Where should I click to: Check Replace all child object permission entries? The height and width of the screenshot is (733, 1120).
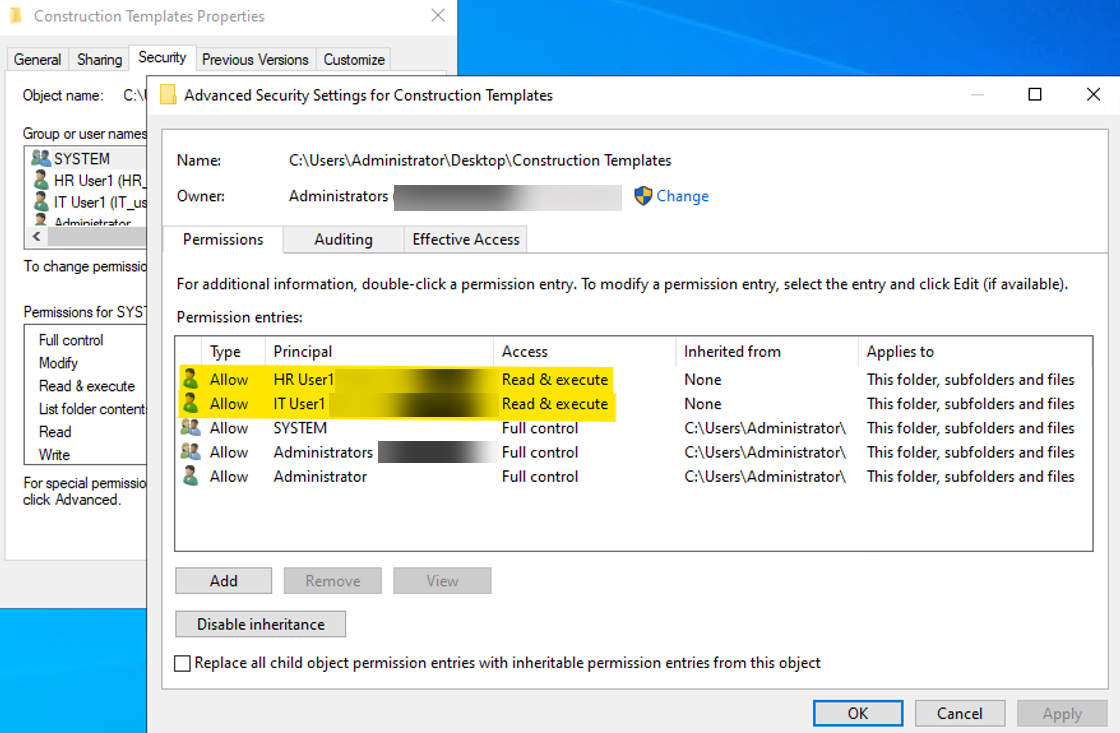182,663
